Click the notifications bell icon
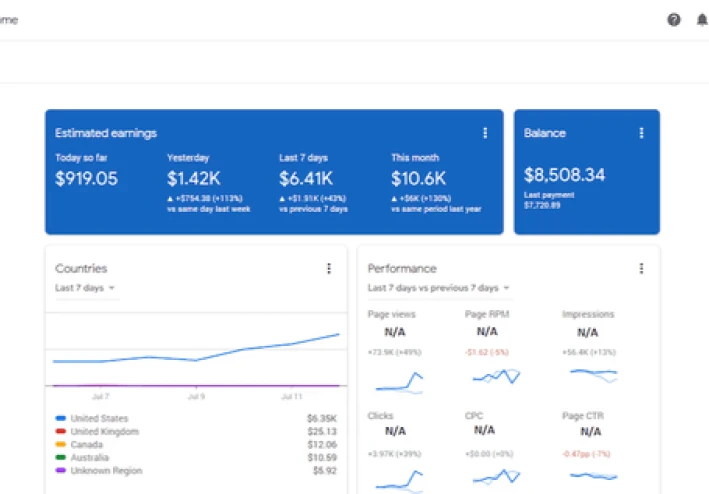Viewport: 709px width, 494px height. tap(702, 19)
